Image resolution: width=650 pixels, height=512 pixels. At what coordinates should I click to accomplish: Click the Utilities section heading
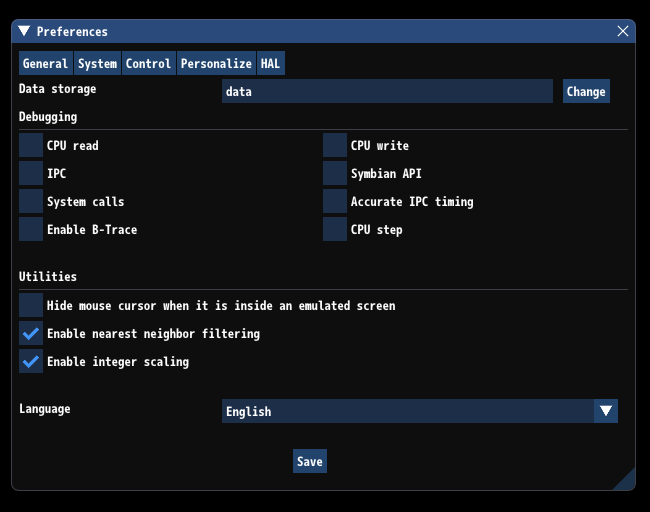(48, 277)
